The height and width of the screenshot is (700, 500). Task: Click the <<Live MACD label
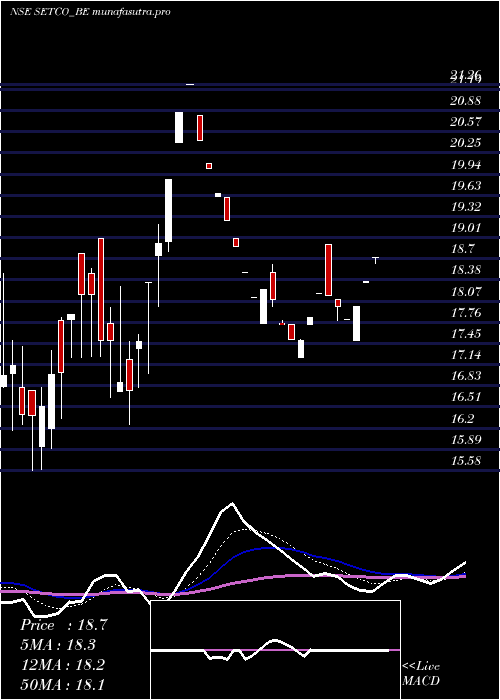point(421,674)
